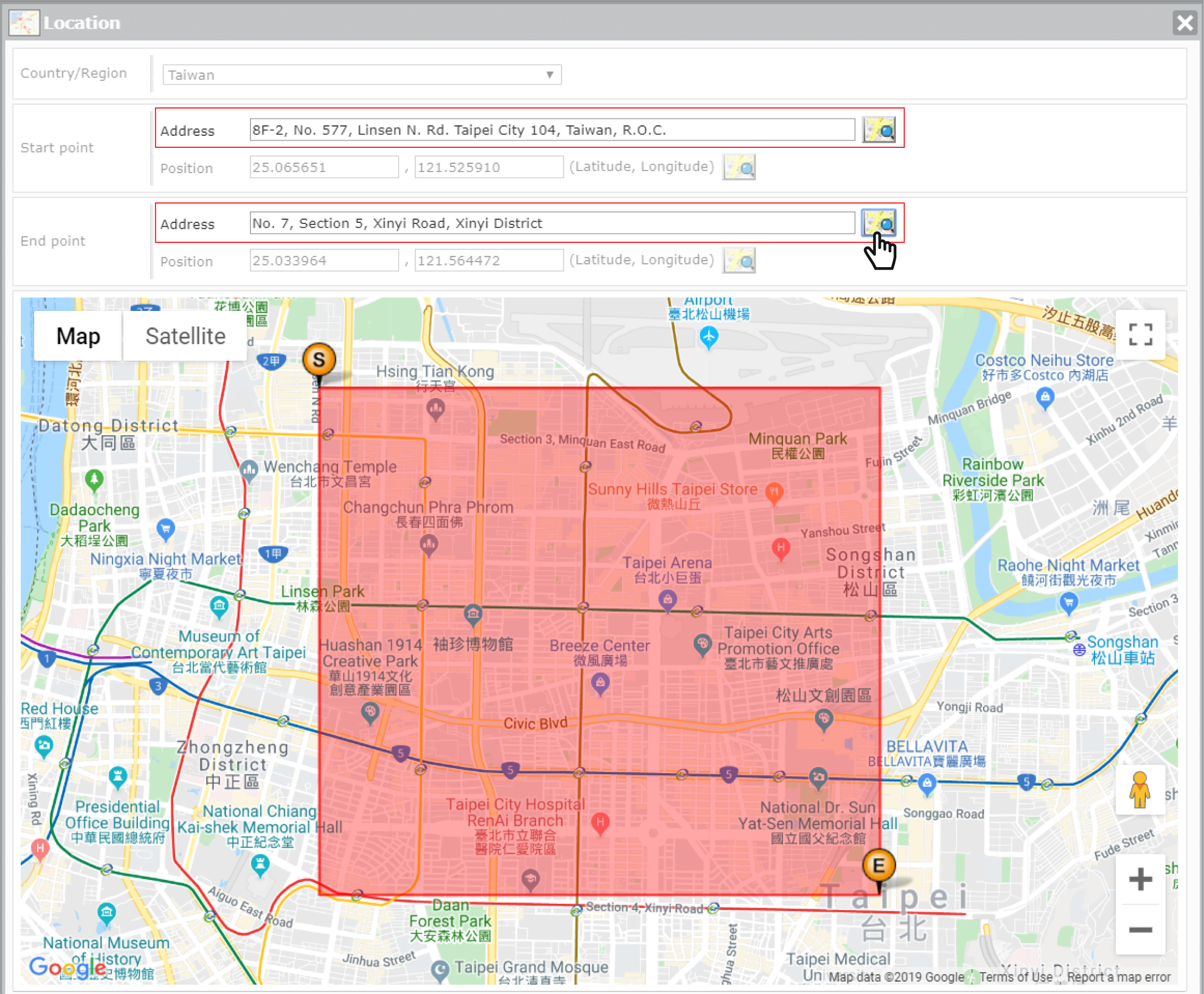Search start point address on map

tap(878, 129)
